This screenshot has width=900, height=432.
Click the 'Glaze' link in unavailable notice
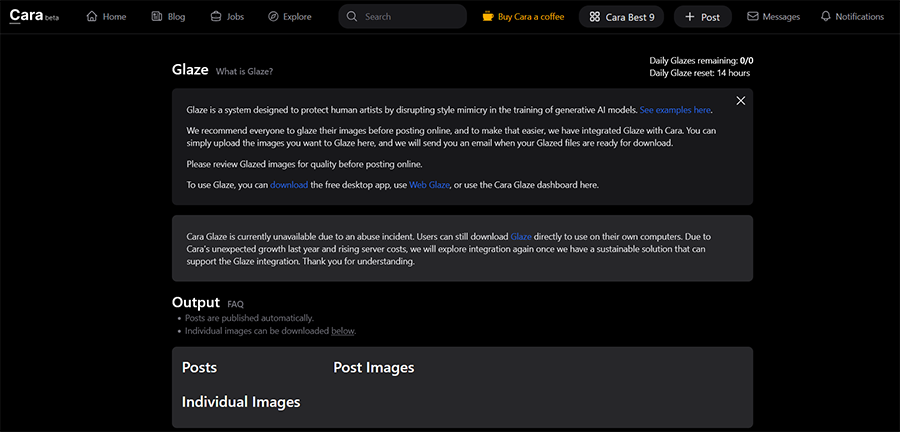(521, 236)
